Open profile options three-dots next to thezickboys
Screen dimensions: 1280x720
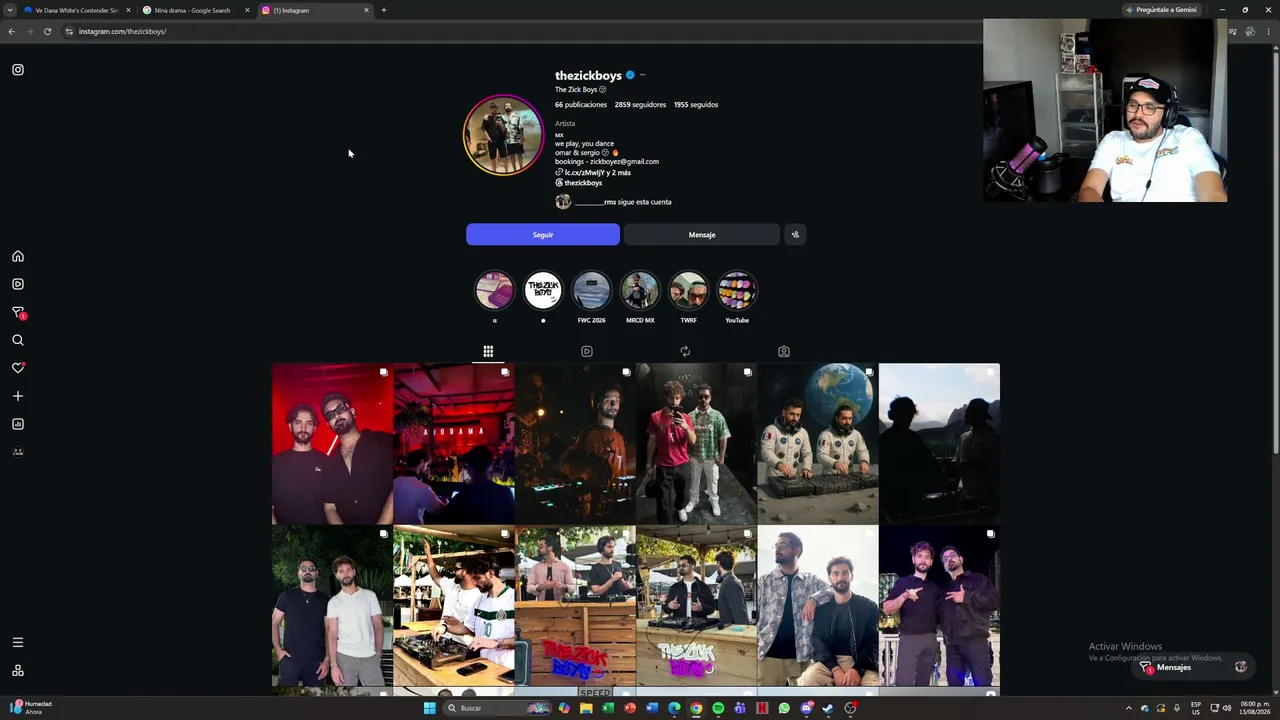[642, 75]
